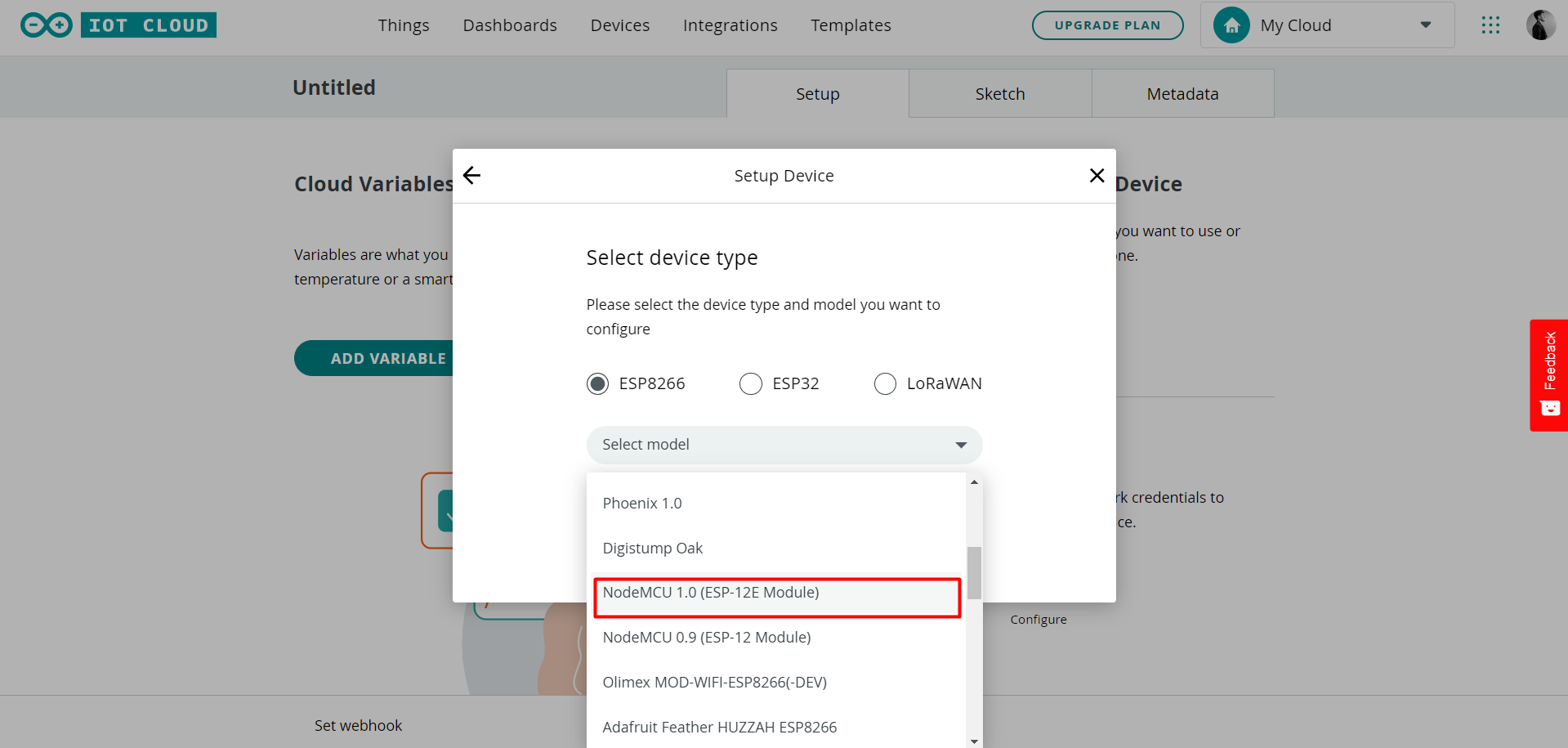The width and height of the screenshot is (1568, 748).
Task: Click the Set webhook link
Action: coord(358,726)
